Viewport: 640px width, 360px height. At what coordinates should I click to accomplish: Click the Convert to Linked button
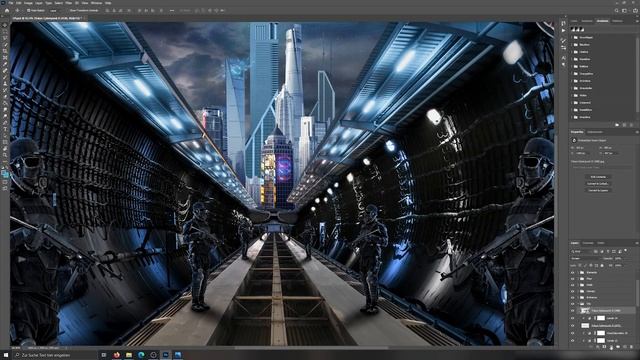pyautogui.click(x=598, y=184)
